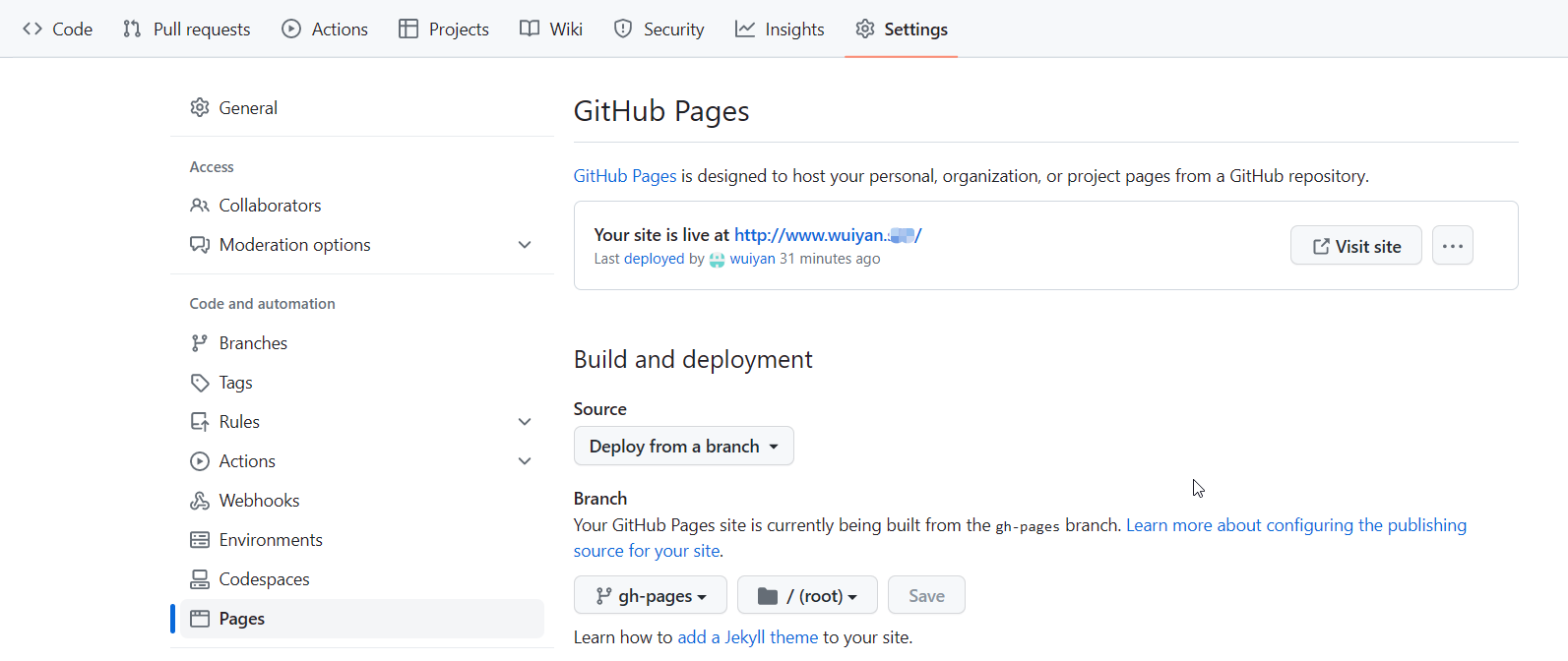Click the Codespaces icon in sidebar
1568x661 pixels.
pyautogui.click(x=200, y=579)
